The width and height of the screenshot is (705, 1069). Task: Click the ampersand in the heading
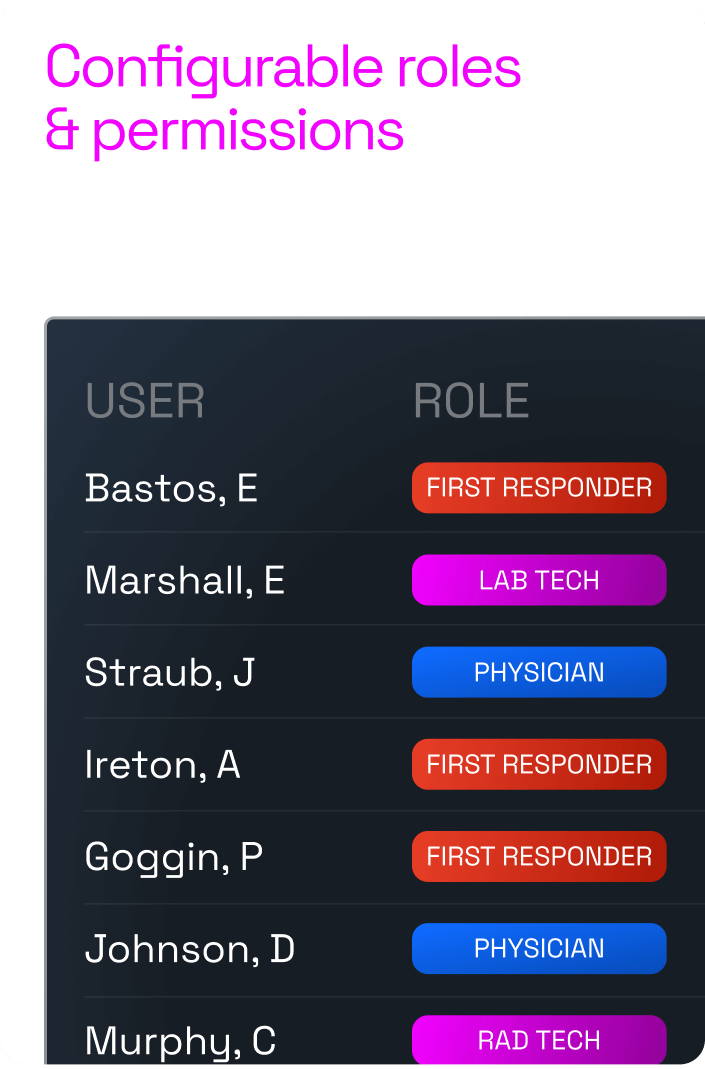pos(62,130)
